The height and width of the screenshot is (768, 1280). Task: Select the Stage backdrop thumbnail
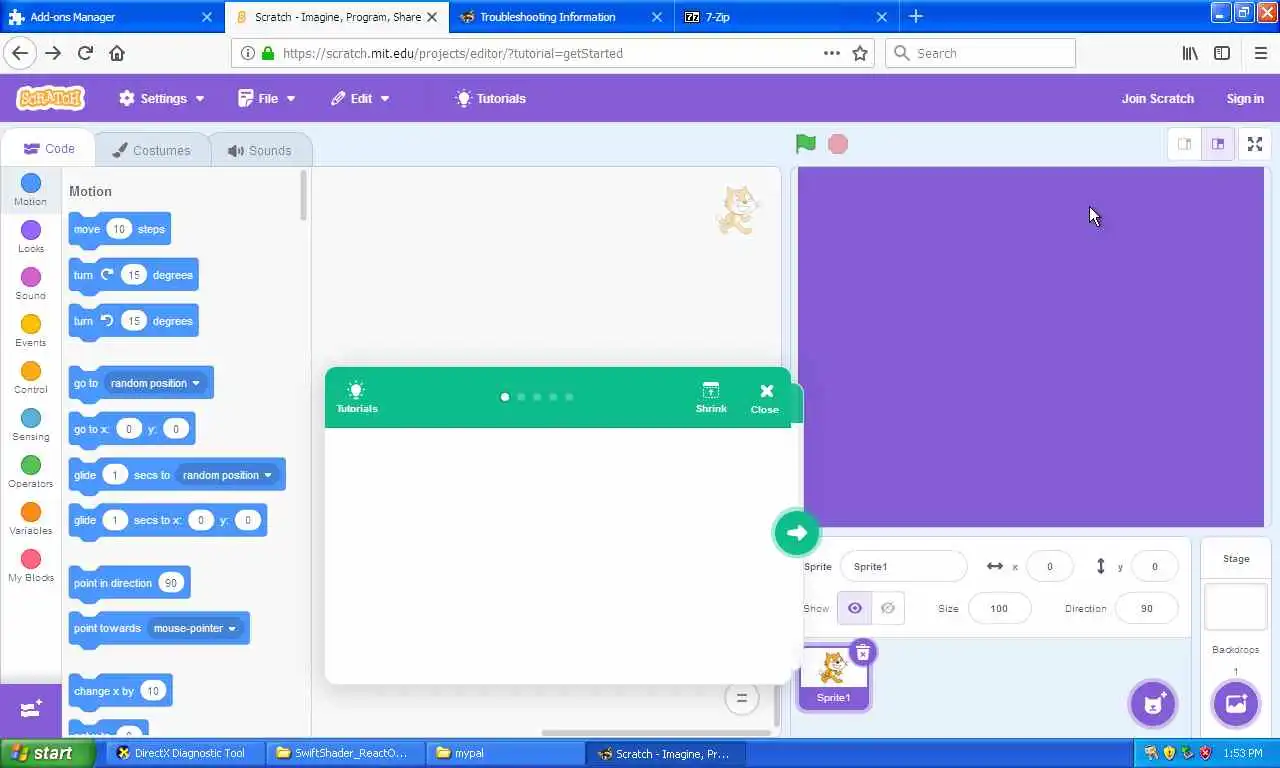pyautogui.click(x=1236, y=608)
